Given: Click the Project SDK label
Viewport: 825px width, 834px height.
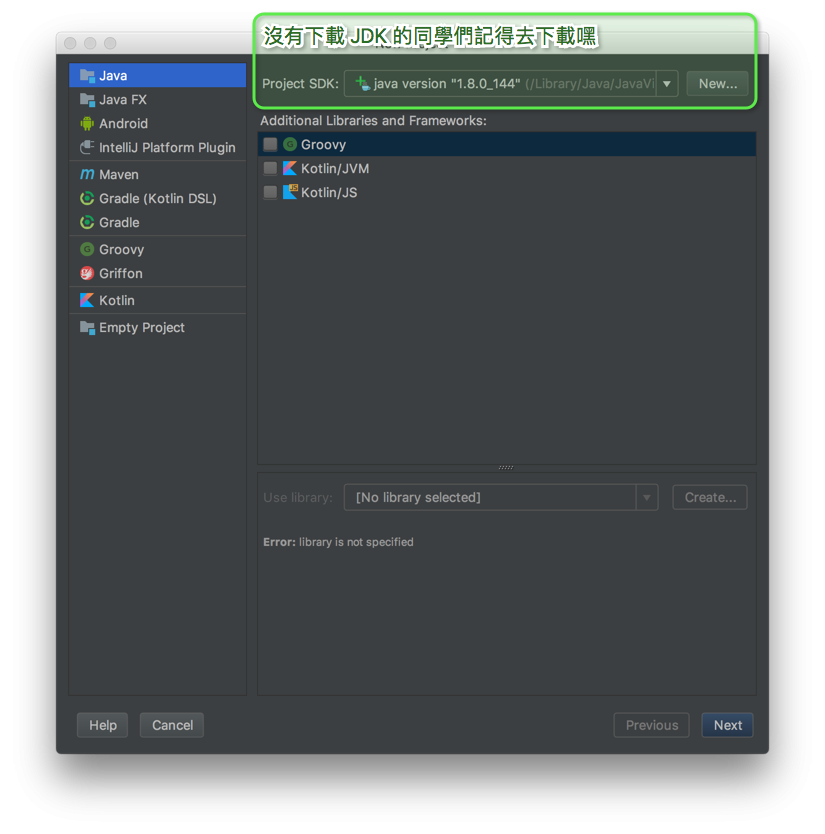Looking at the screenshot, I should pyautogui.click(x=300, y=84).
